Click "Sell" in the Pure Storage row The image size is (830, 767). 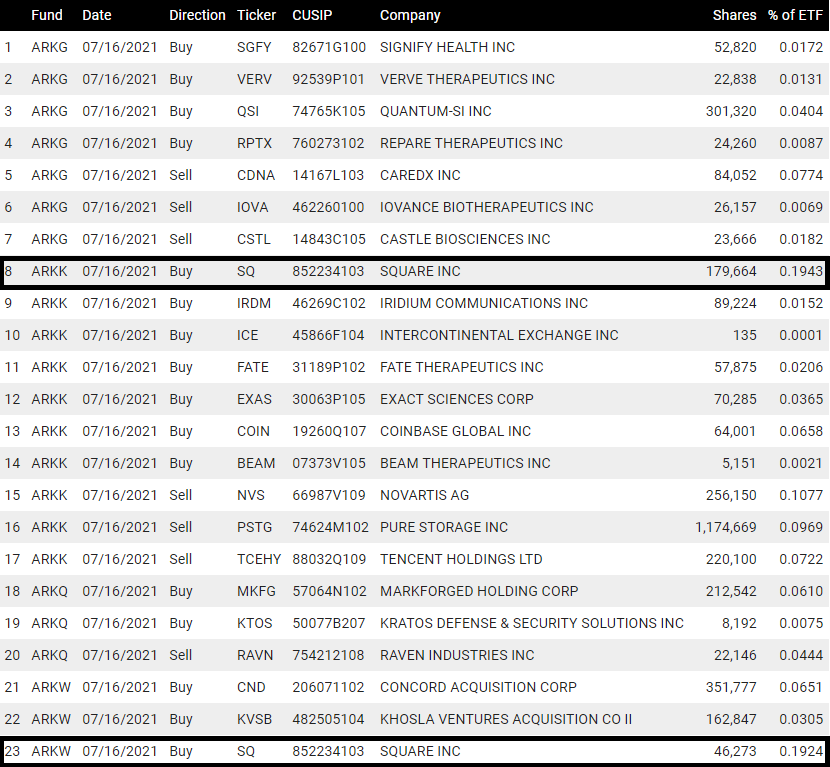tap(181, 527)
